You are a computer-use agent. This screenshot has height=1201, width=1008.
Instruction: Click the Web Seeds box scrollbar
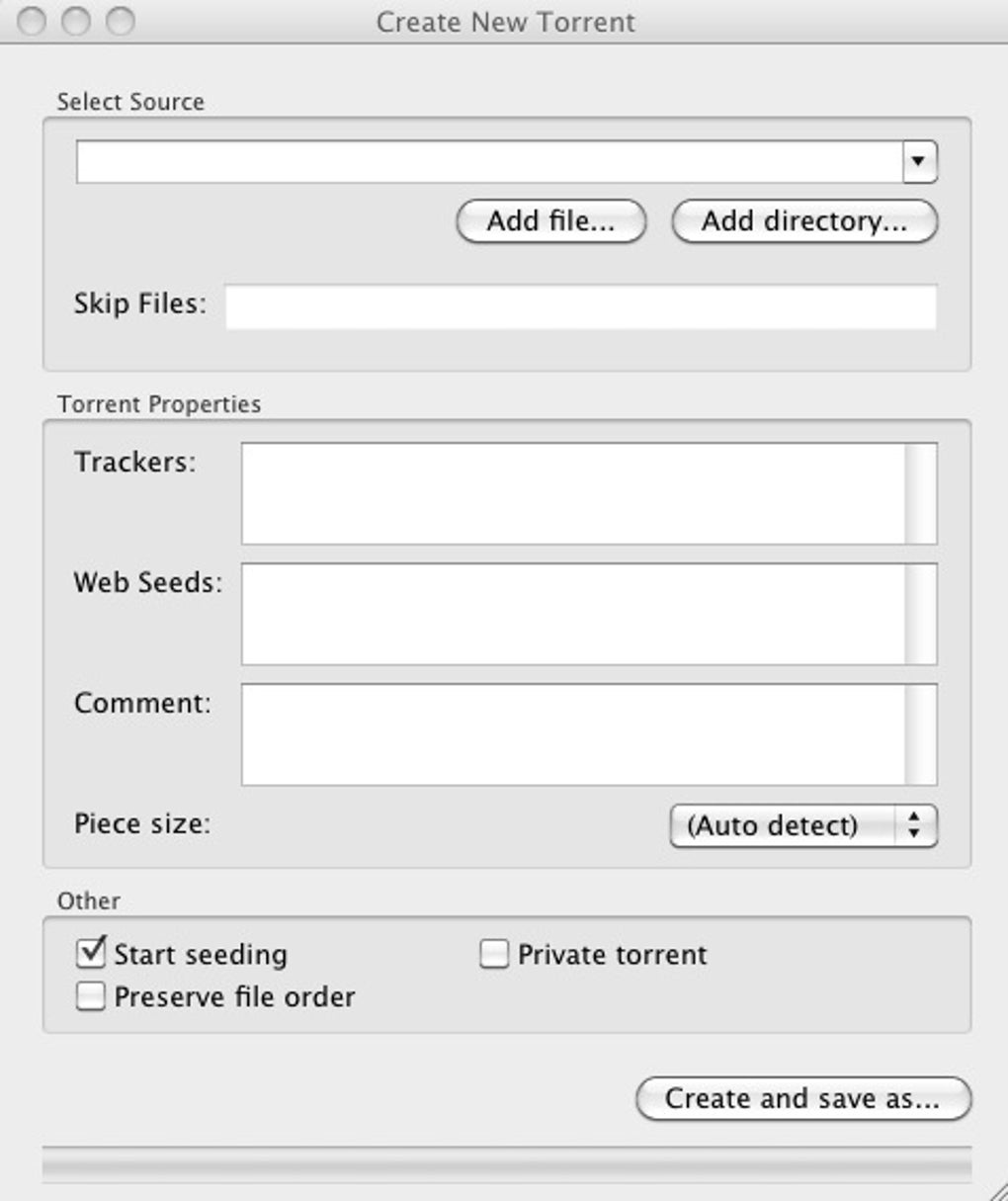[921, 614]
